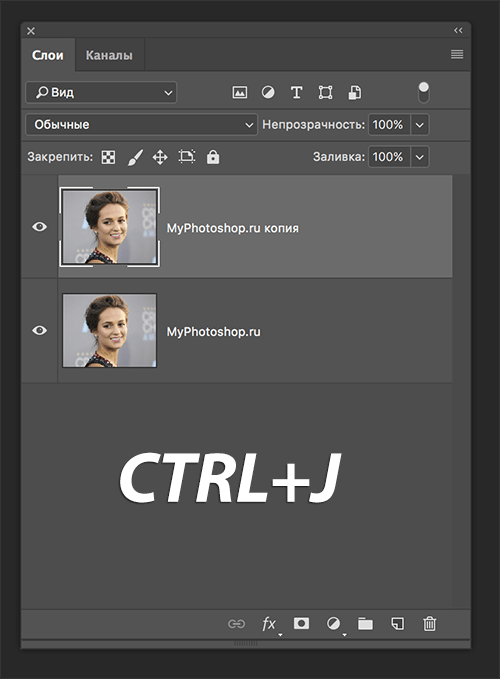500x679 pixels.
Task: Click the MyPhotoshop.ru копия layer name
Action: click(232, 228)
